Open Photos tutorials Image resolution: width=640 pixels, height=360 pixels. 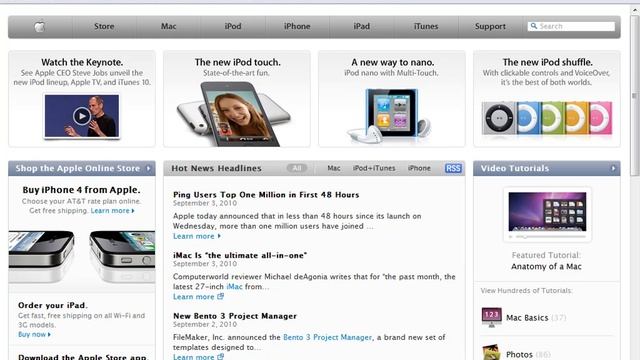pos(519,354)
